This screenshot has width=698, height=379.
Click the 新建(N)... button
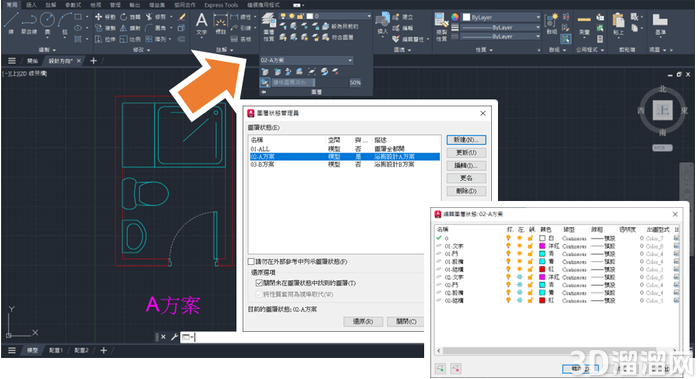pos(466,140)
